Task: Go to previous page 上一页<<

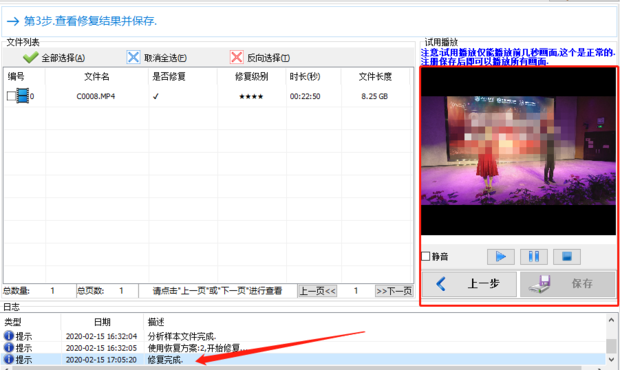Action: click(318, 291)
